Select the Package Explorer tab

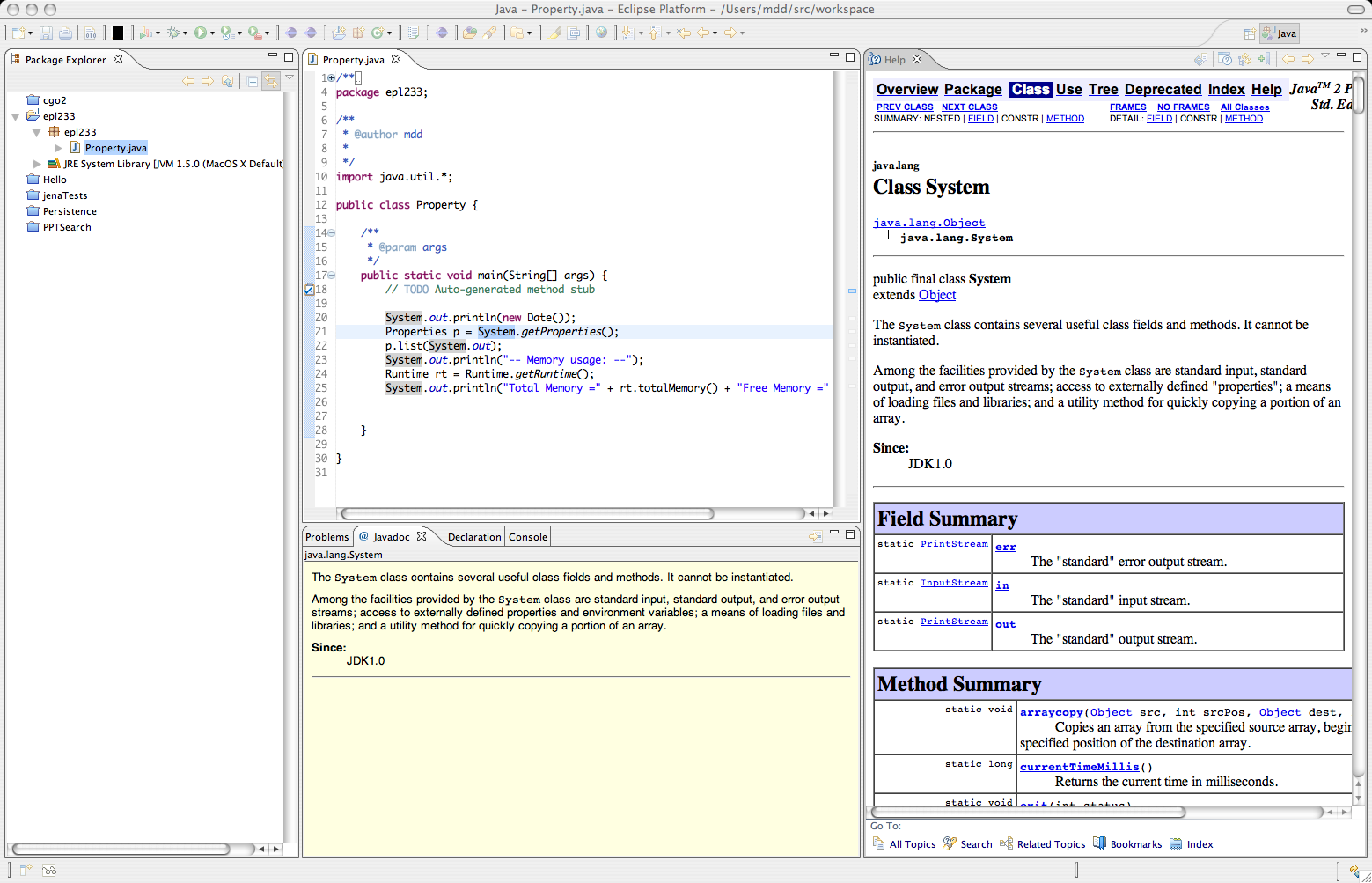pyautogui.click(x=65, y=60)
